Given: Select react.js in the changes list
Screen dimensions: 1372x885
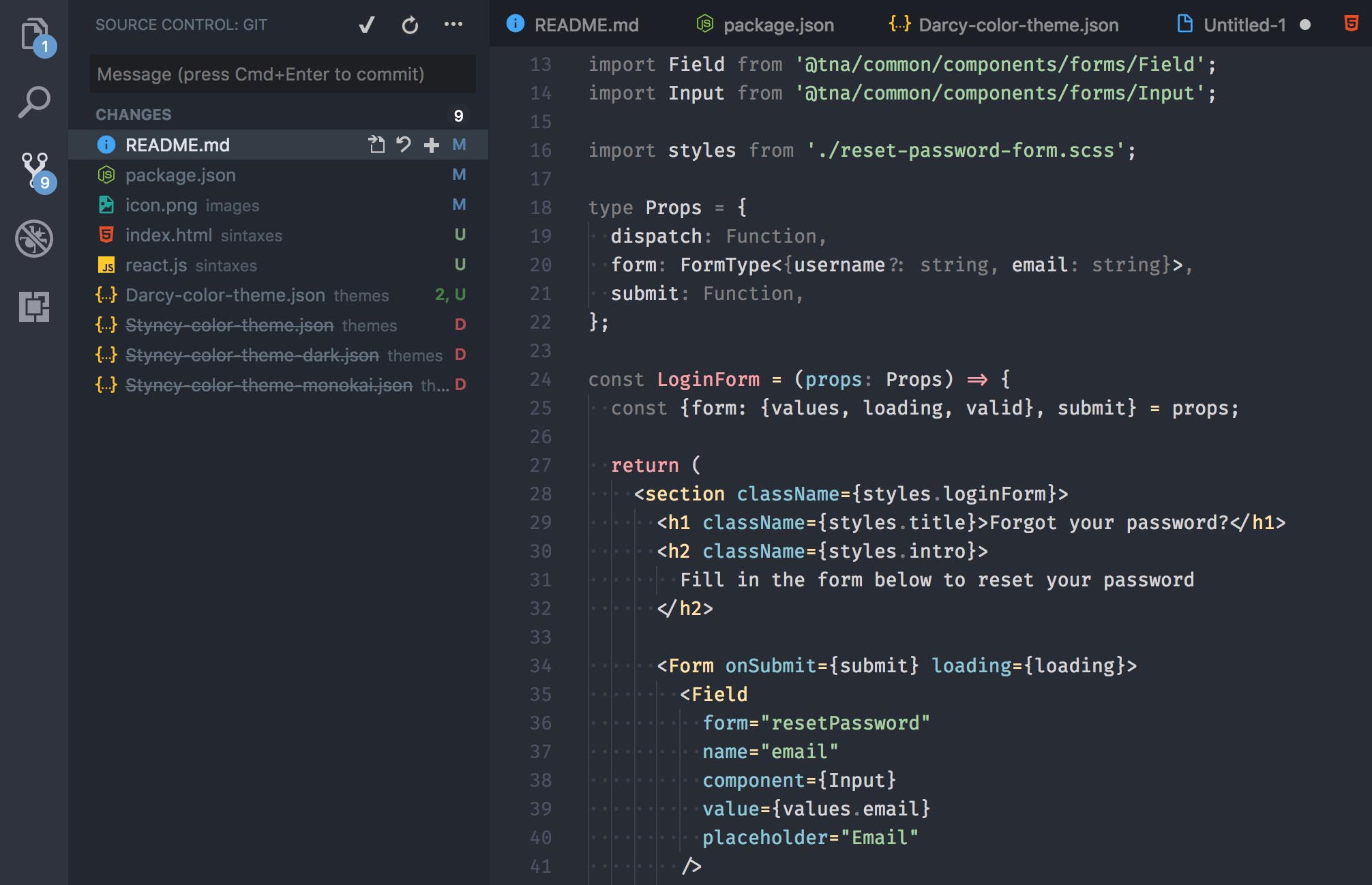Looking at the screenshot, I should 156,265.
